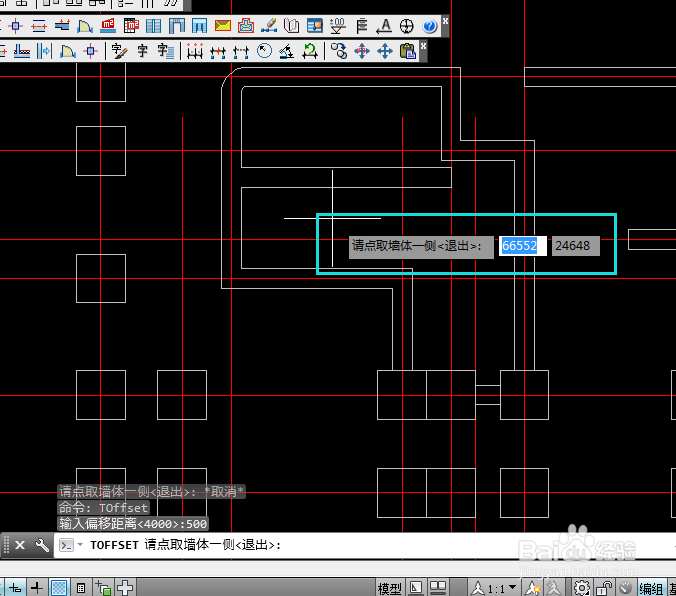Viewport: 676px width, 596px height.
Task: Click the green rotate arrow dimension icon
Action: click(310, 51)
